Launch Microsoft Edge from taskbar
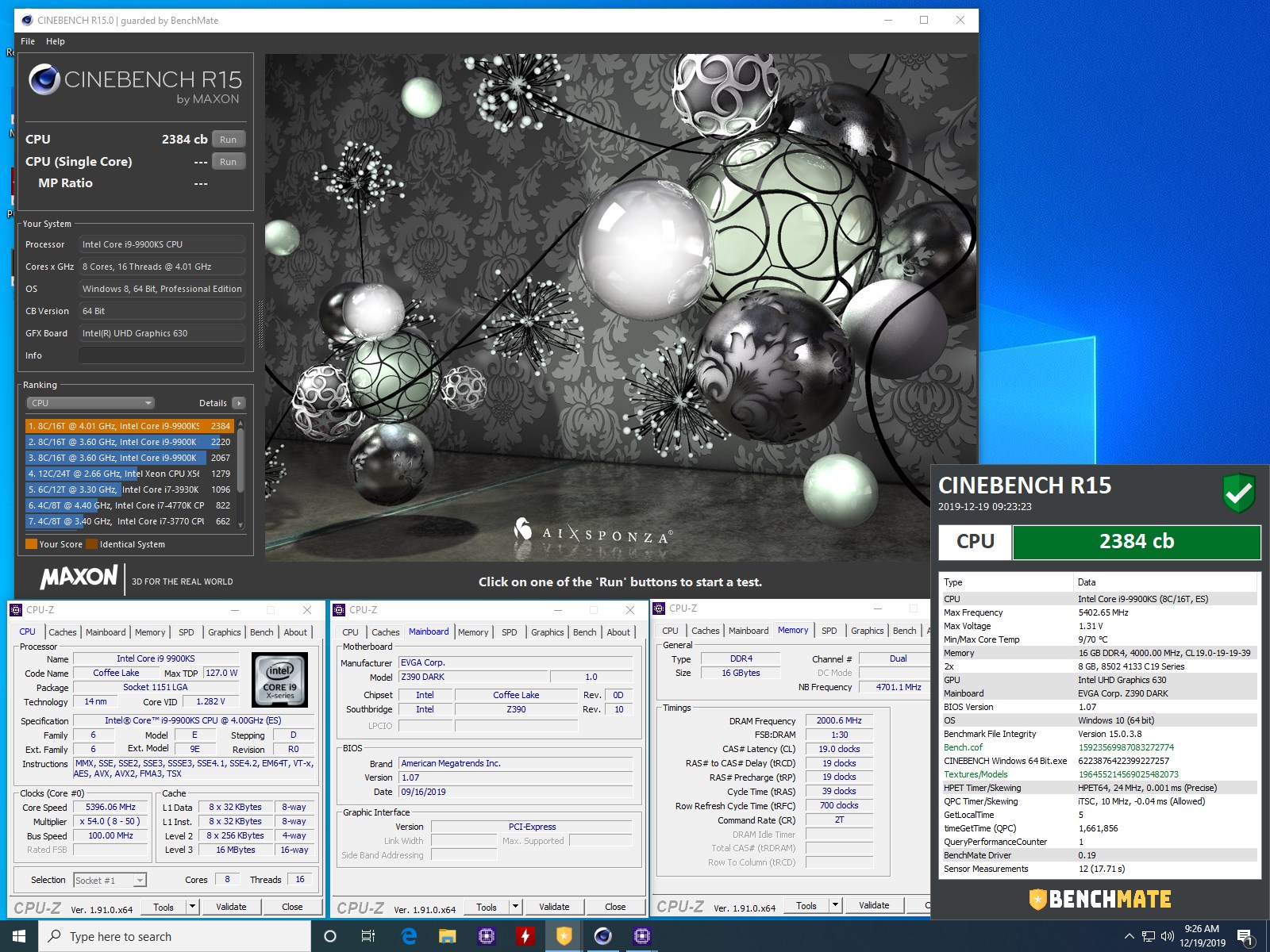The image size is (1270, 952). [x=409, y=936]
